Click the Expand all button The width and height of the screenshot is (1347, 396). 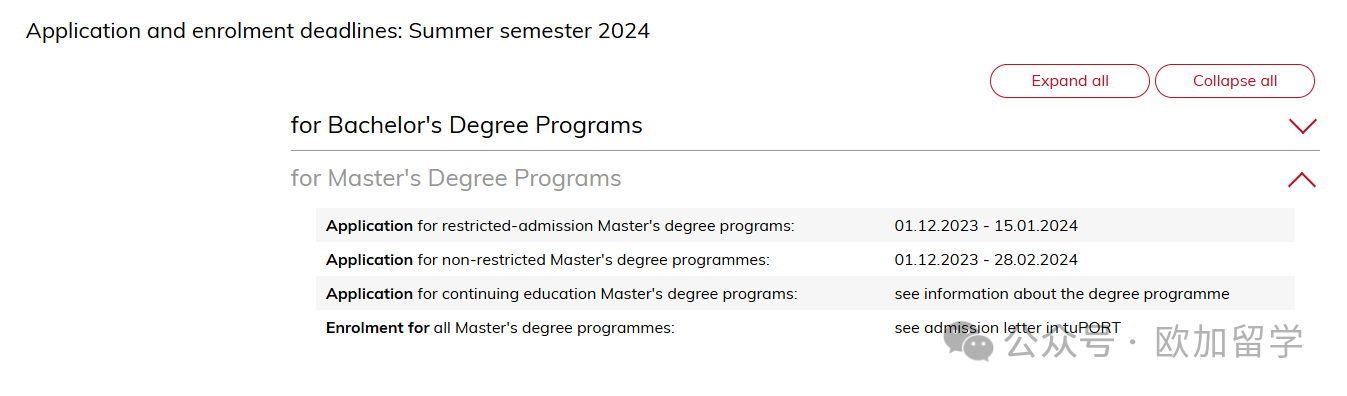pos(1069,81)
